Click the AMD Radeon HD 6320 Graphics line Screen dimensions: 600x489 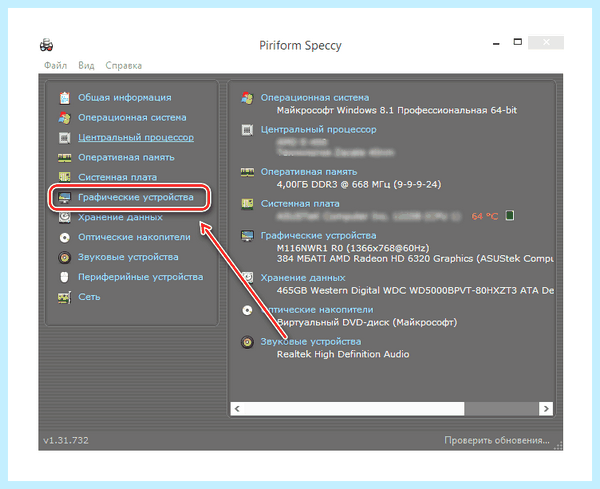coord(415,259)
